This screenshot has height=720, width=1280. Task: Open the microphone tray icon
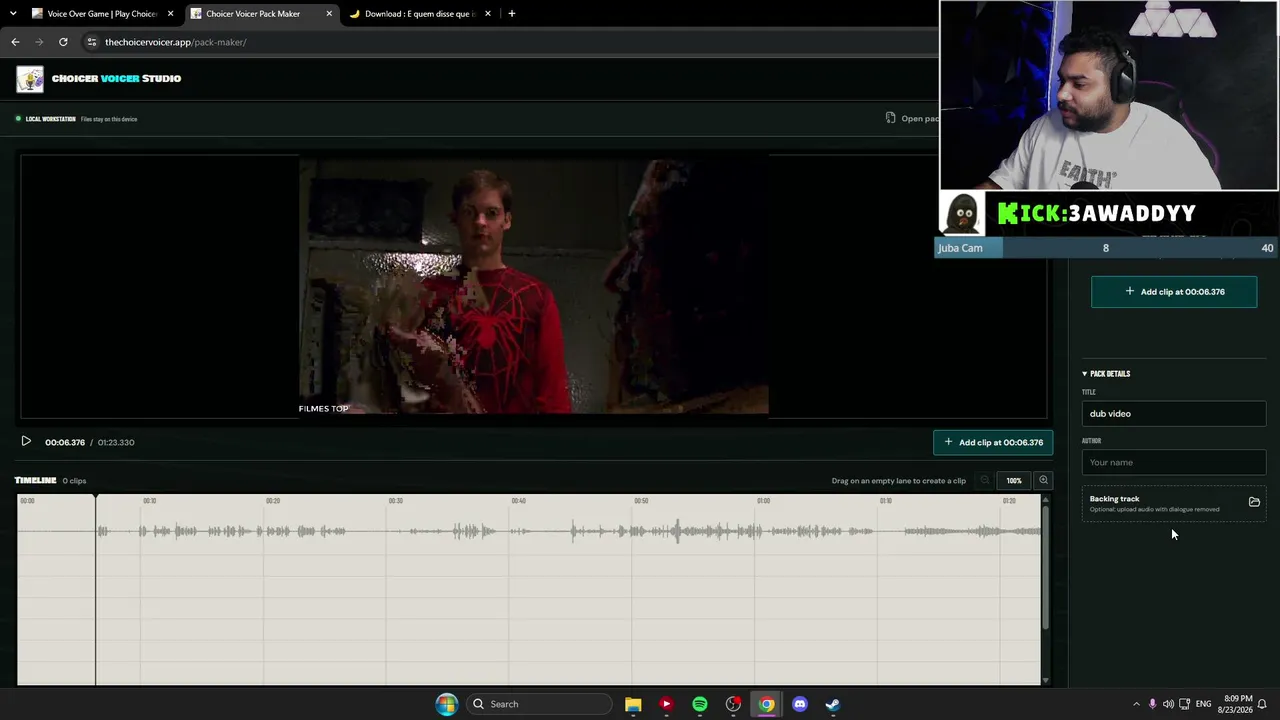pos(1152,704)
